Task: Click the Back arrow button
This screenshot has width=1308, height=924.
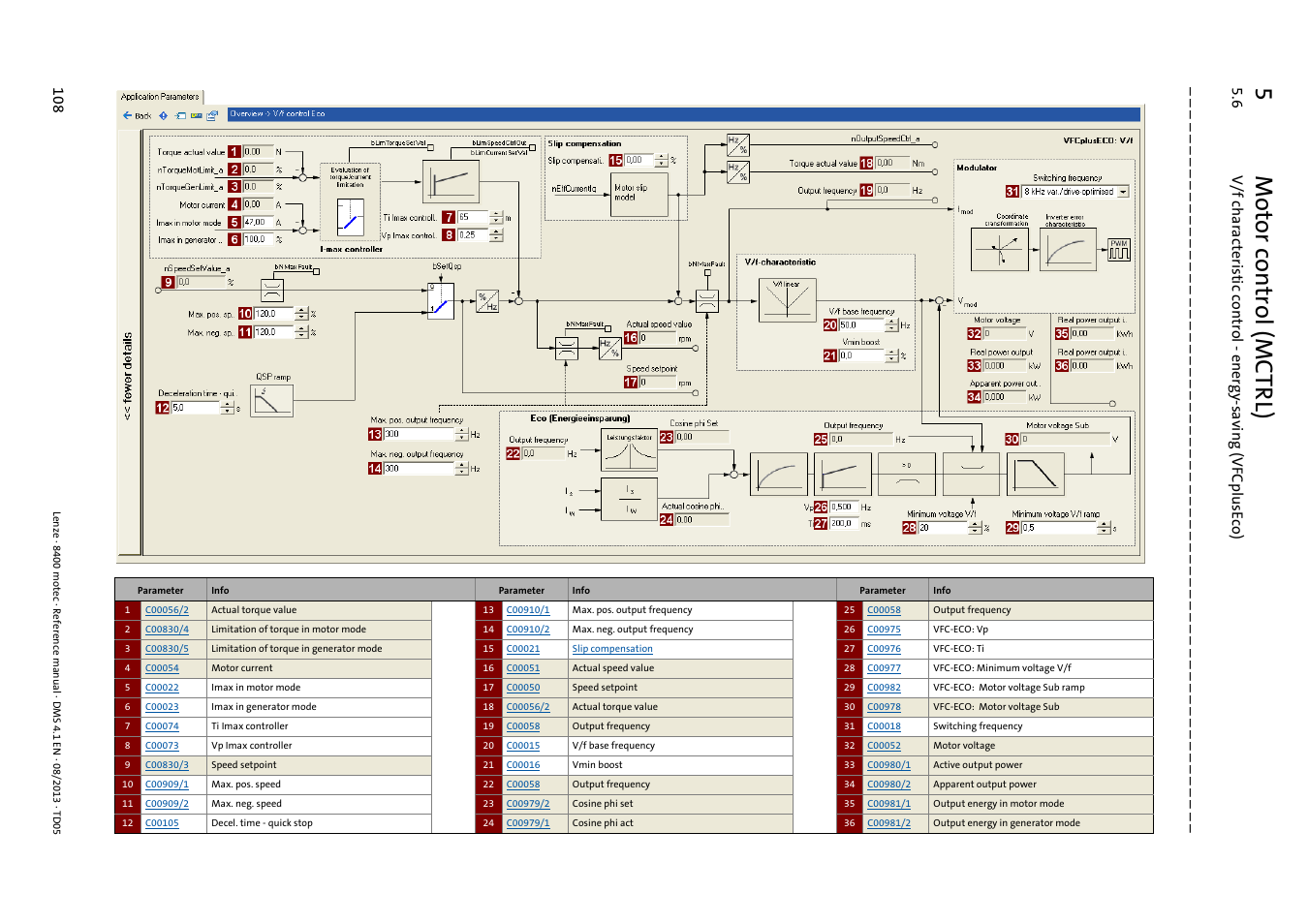Action: 137,115
